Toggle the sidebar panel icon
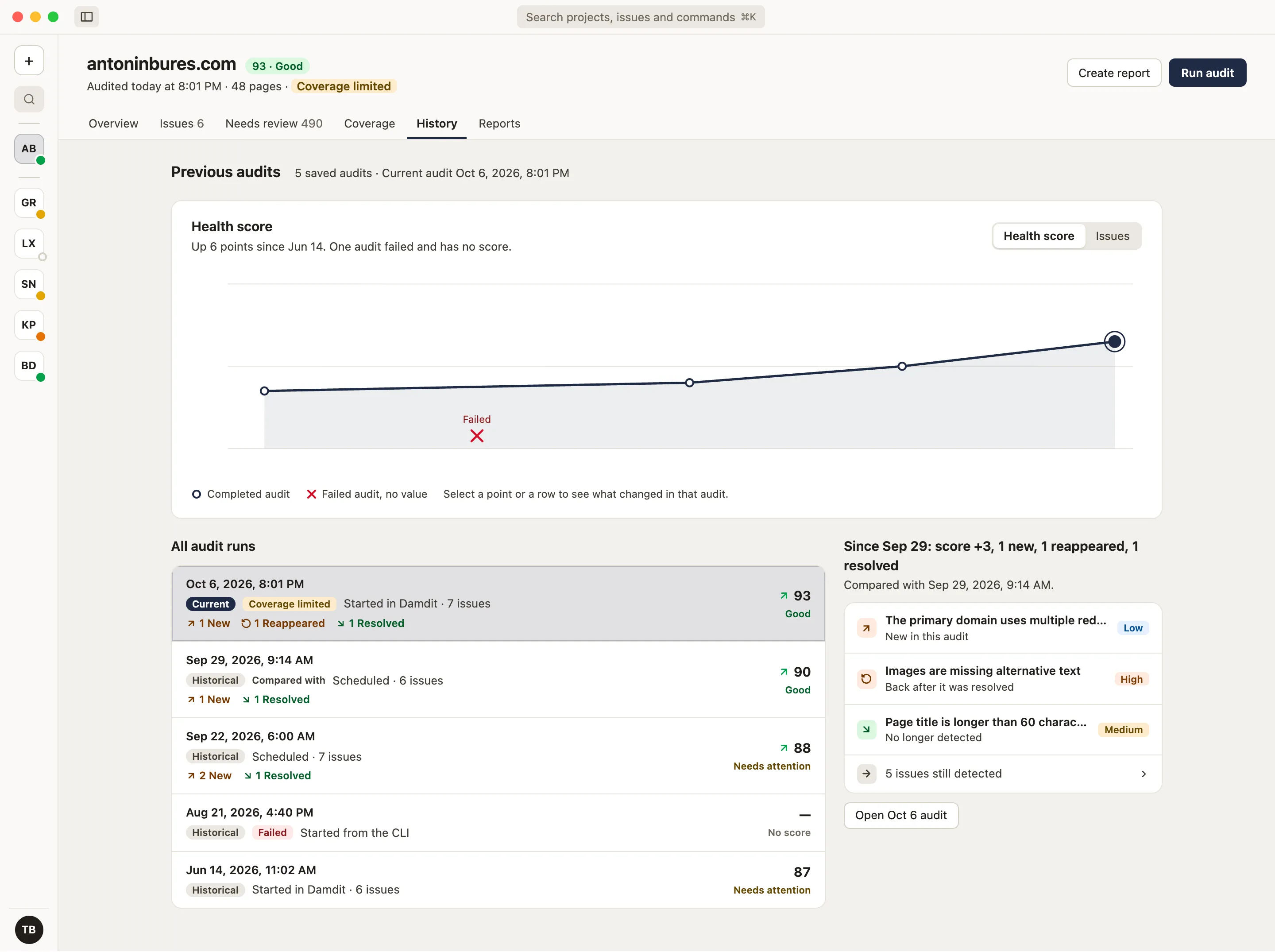Viewport: 1275px width, 952px height. [86, 17]
